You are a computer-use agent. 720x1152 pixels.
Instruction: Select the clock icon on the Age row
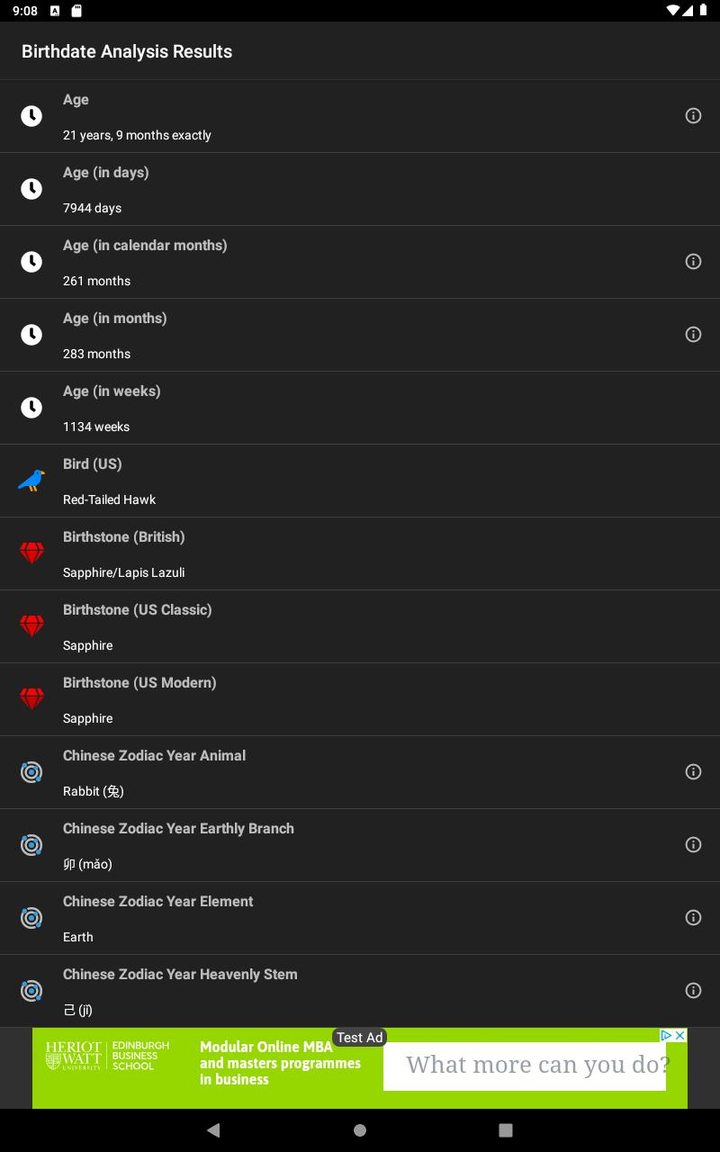tap(31, 116)
